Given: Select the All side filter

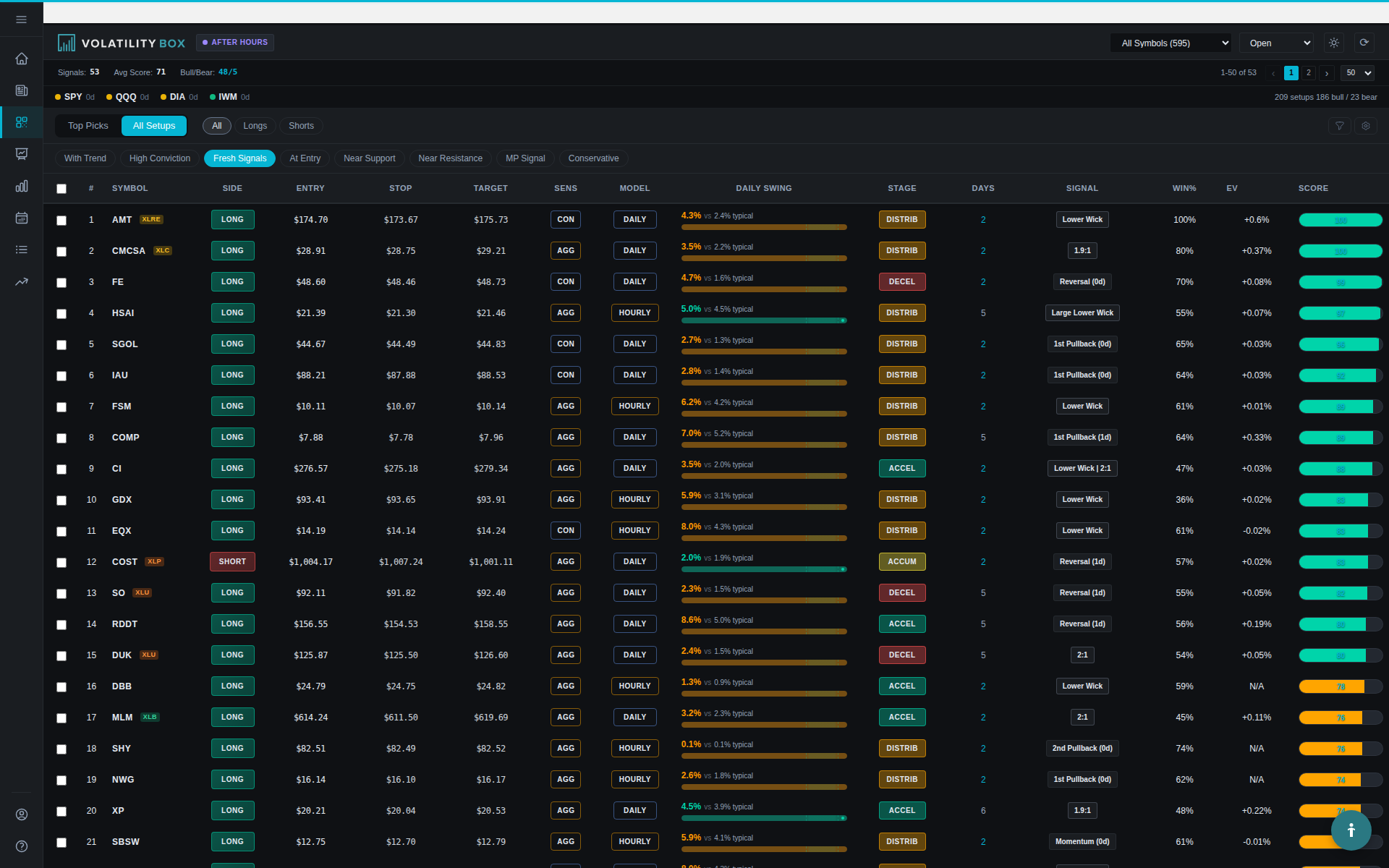Looking at the screenshot, I should tap(217, 126).
